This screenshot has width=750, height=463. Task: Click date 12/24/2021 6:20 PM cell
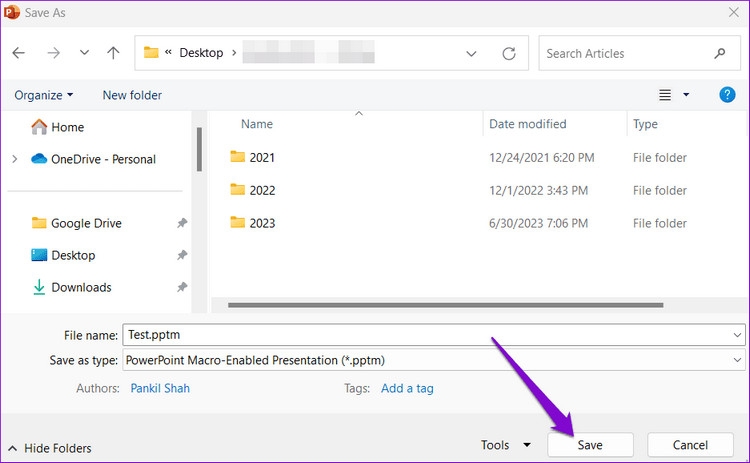541,158
